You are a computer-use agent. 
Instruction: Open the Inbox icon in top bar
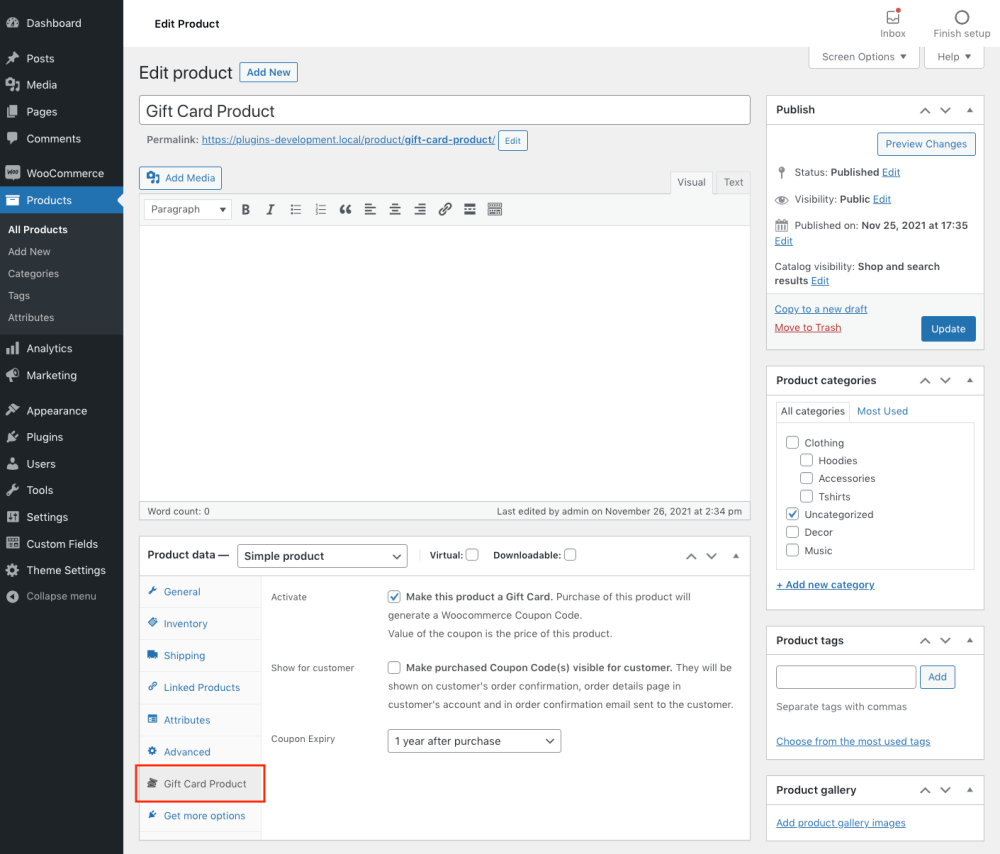[x=893, y=17]
